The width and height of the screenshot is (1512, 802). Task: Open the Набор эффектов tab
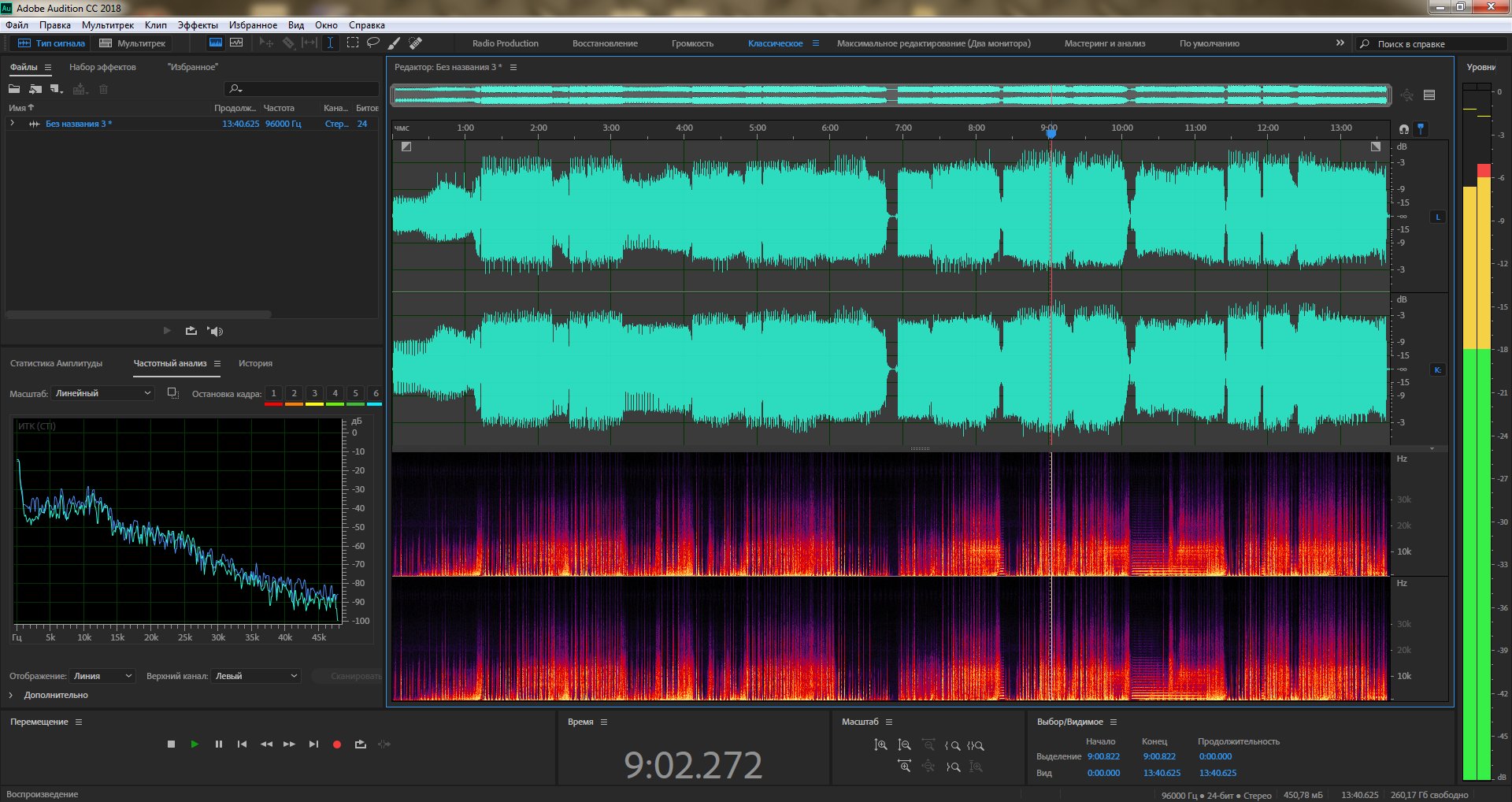pyautogui.click(x=102, y=67)
